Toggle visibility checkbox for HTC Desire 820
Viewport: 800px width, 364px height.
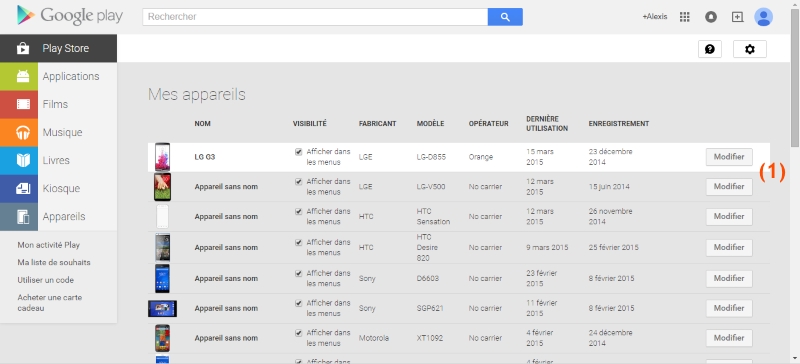(x=298, y=242)
